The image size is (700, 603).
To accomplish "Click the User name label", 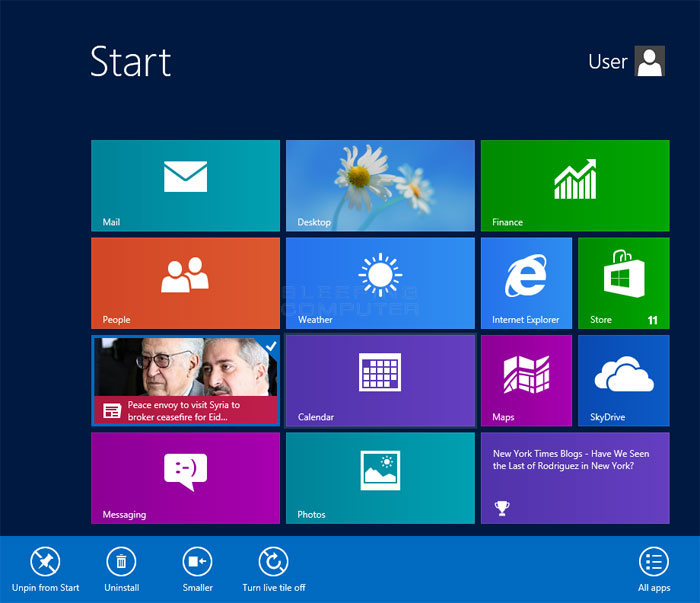I will (x=608, y=62).
